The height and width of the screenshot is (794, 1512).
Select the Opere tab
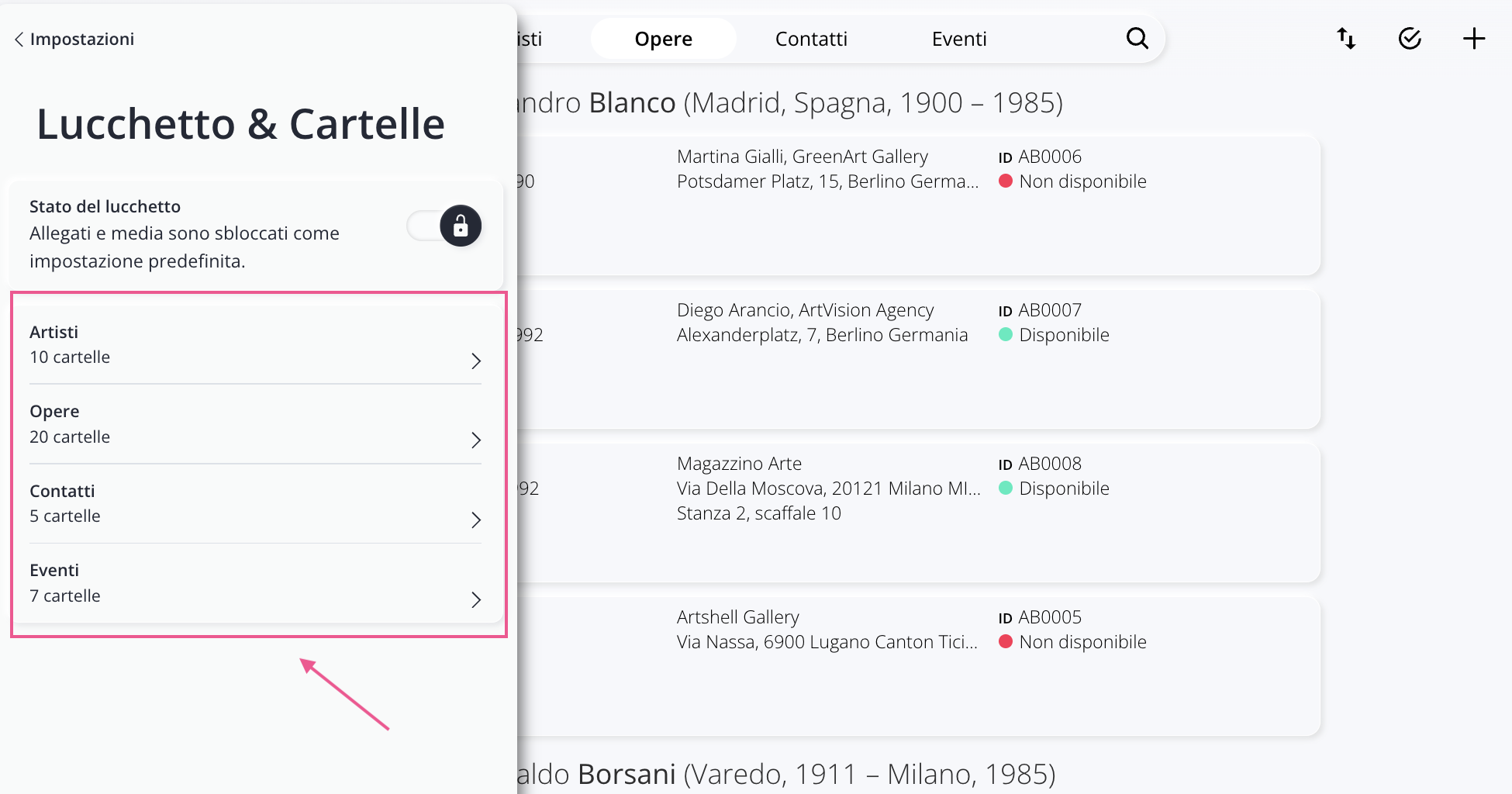(663, 39)
